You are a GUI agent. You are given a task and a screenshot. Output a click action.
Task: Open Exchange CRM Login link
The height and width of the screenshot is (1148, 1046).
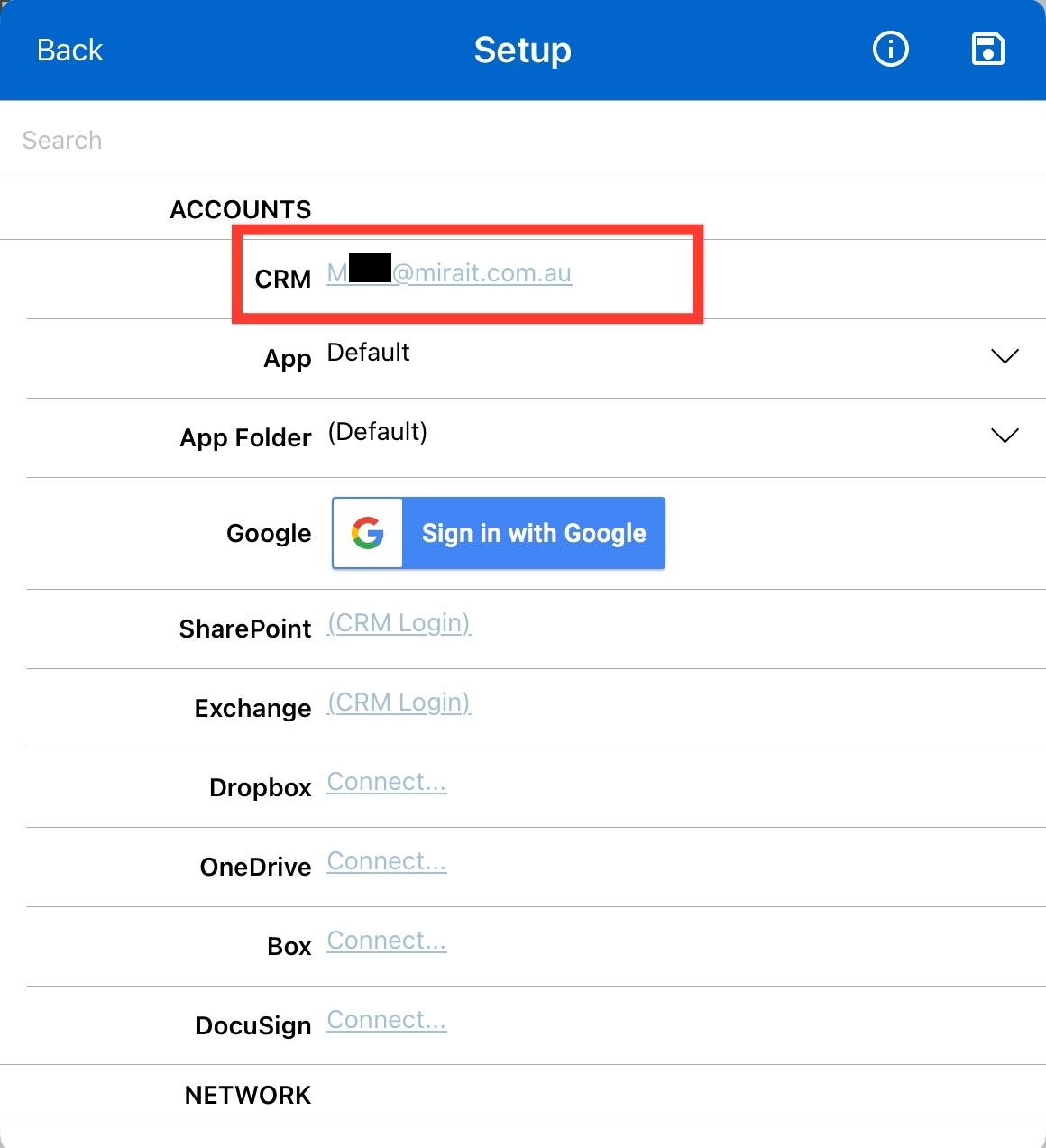[x=399, y=703]
